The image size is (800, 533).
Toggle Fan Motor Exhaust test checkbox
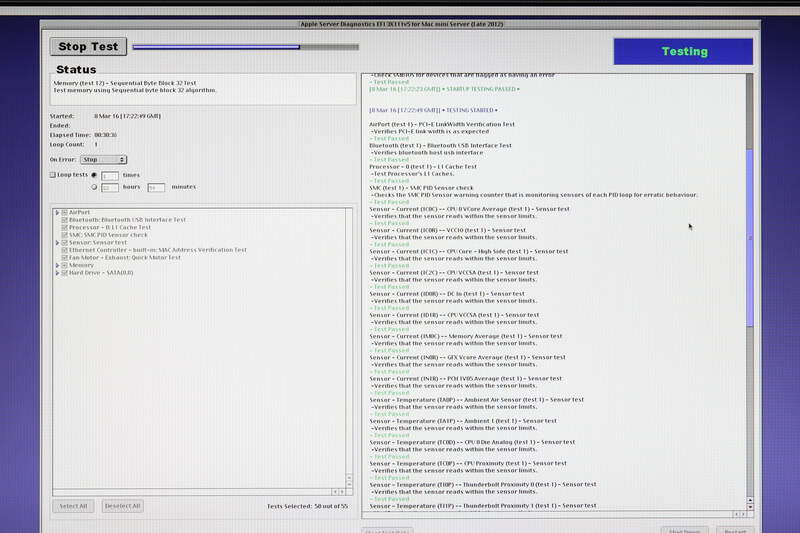[65, 257]
